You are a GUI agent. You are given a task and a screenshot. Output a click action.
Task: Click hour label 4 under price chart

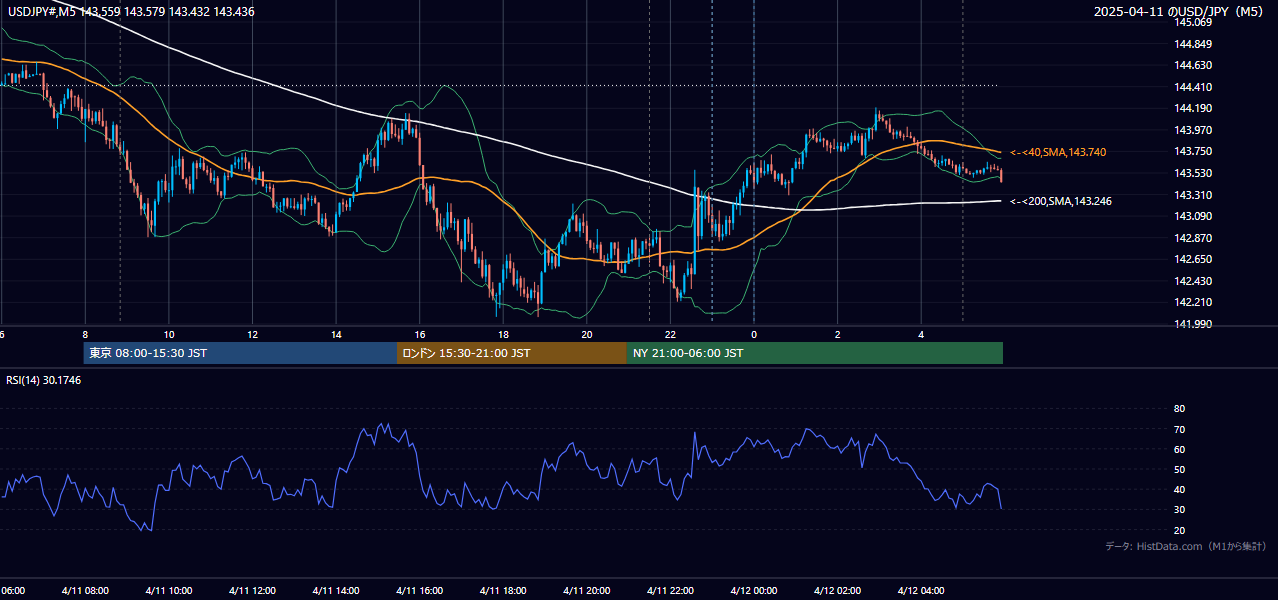coord(921,334)
